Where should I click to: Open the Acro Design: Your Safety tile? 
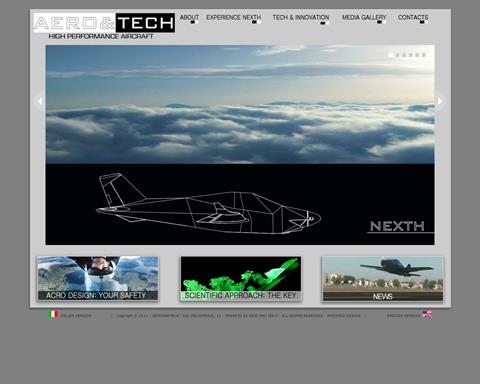pyautogui.click(x=98, y=279)
